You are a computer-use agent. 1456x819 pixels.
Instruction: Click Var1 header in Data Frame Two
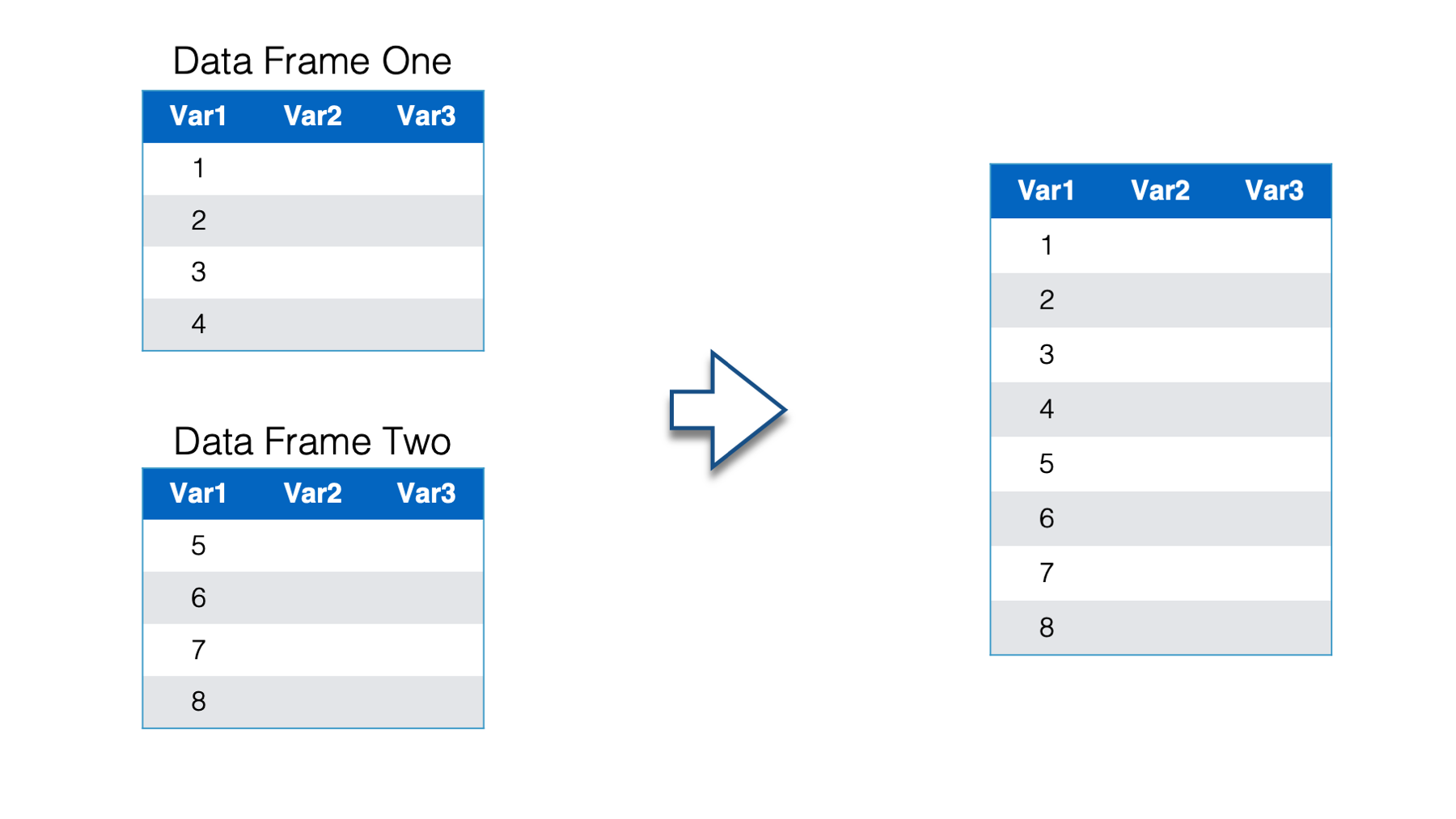pos(198,494)
